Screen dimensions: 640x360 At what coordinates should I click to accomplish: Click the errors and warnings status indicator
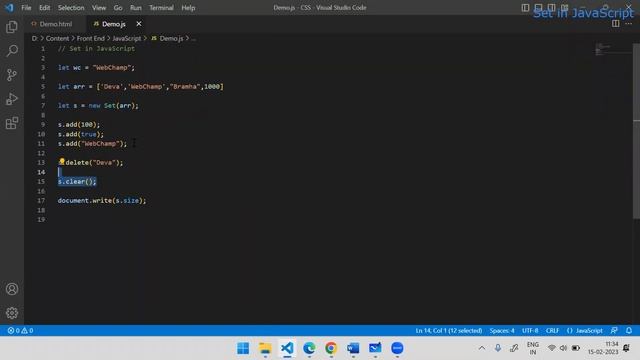pos(20,331)
